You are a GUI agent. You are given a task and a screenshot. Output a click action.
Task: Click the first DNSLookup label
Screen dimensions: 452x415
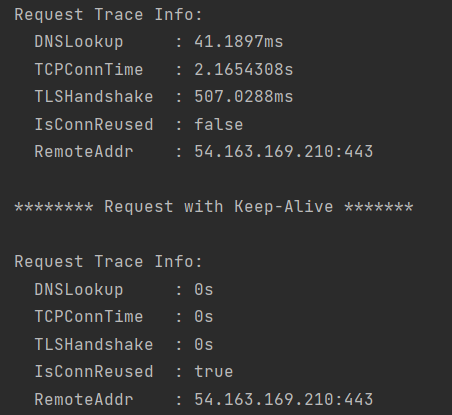click(x=79, y=42)
